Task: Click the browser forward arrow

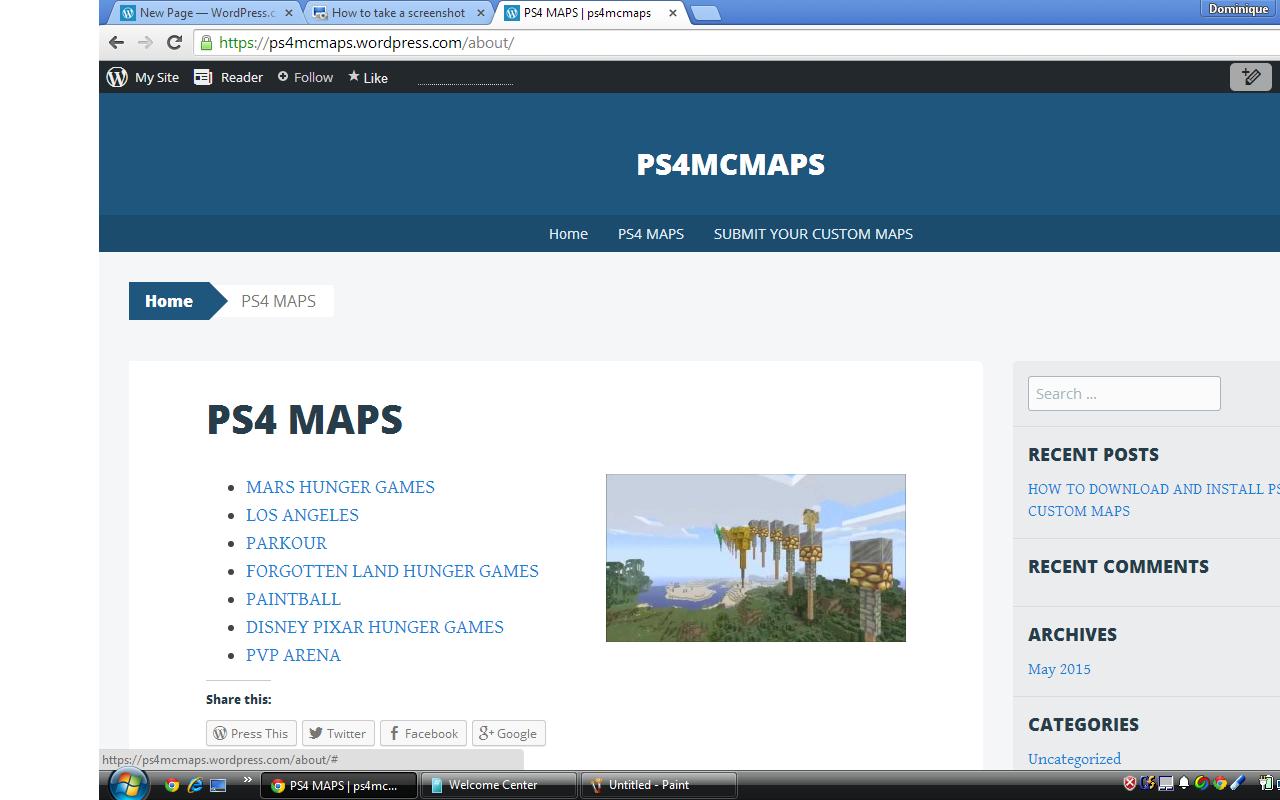Action: 145,42
